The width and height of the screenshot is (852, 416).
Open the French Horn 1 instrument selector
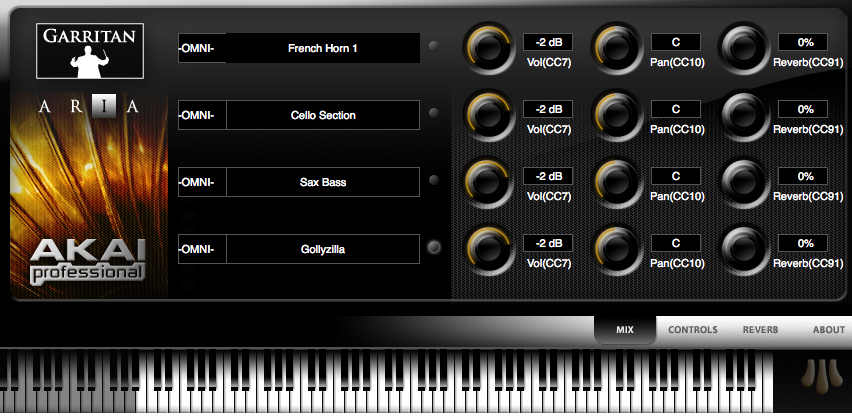[x=323, y=48]
